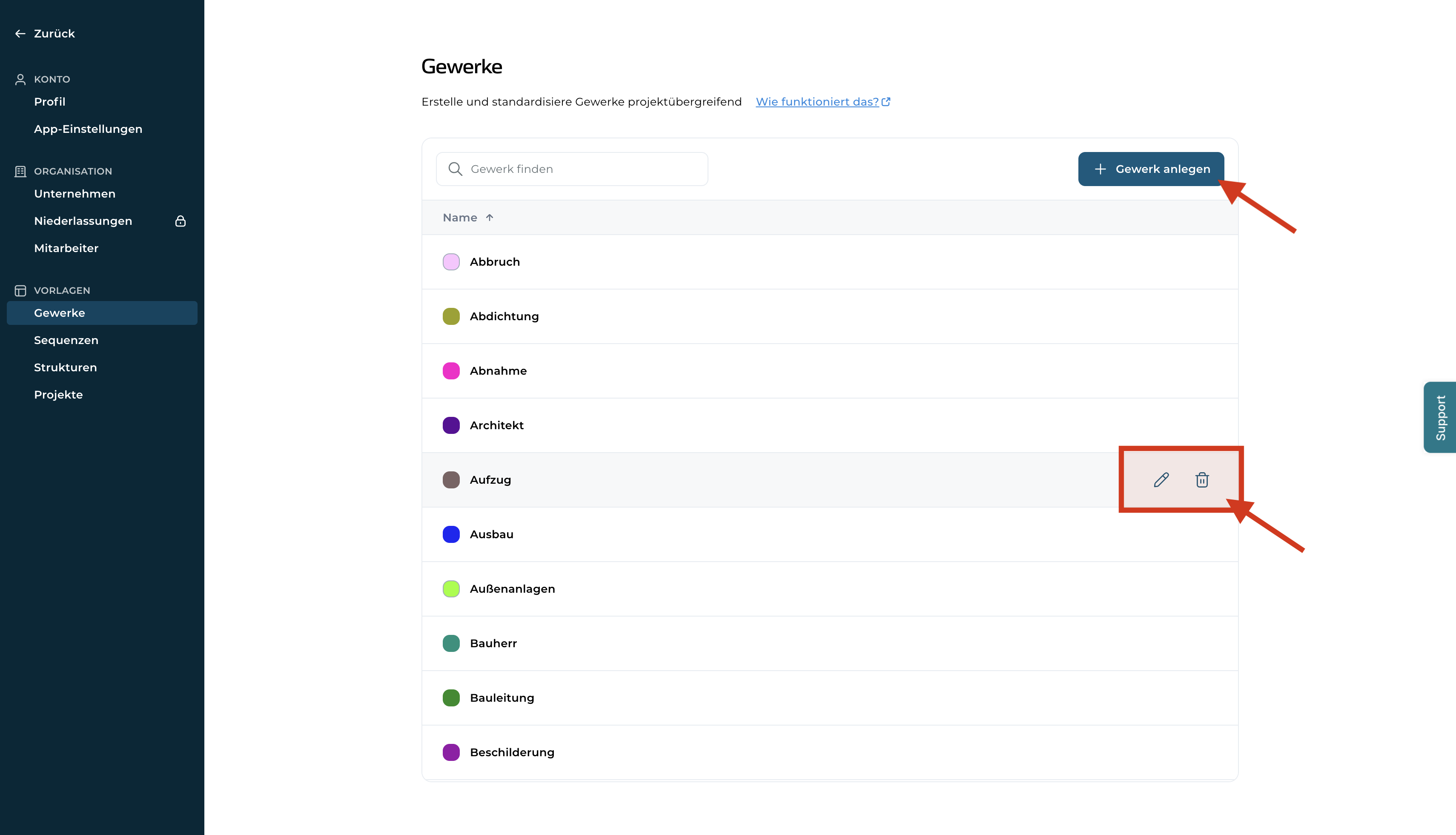Select the Abnahme row name

click(x=498, y=371)
